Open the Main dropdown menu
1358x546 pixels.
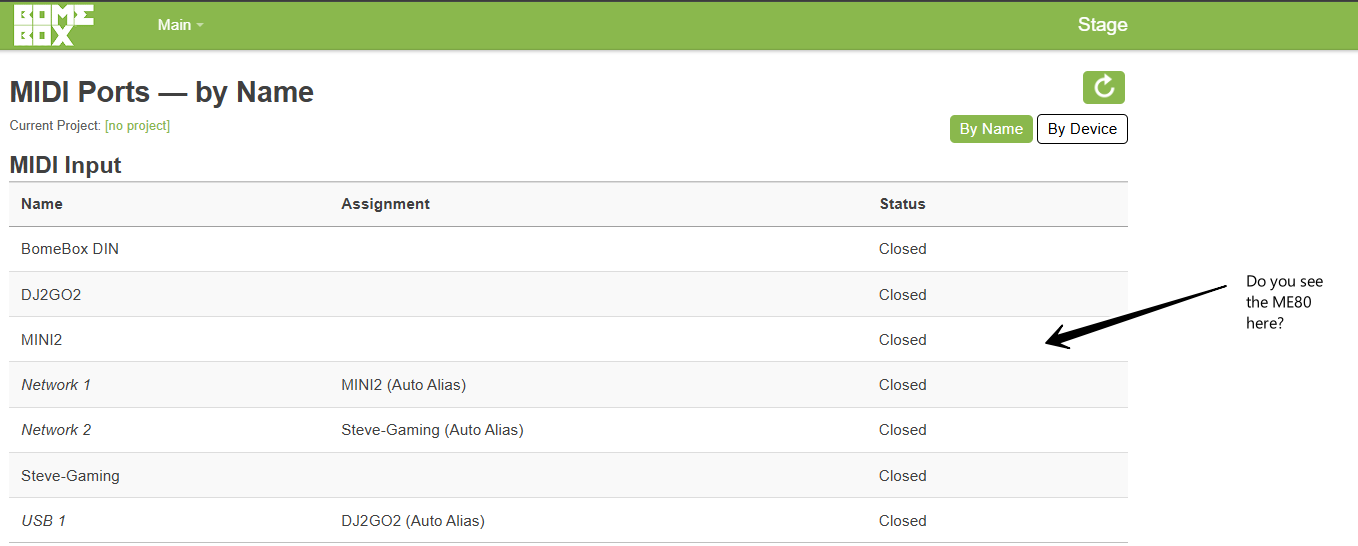180,25
